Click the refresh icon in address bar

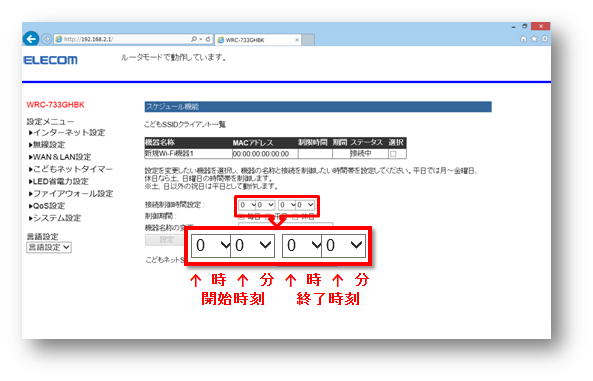click(x=208, y=39)
